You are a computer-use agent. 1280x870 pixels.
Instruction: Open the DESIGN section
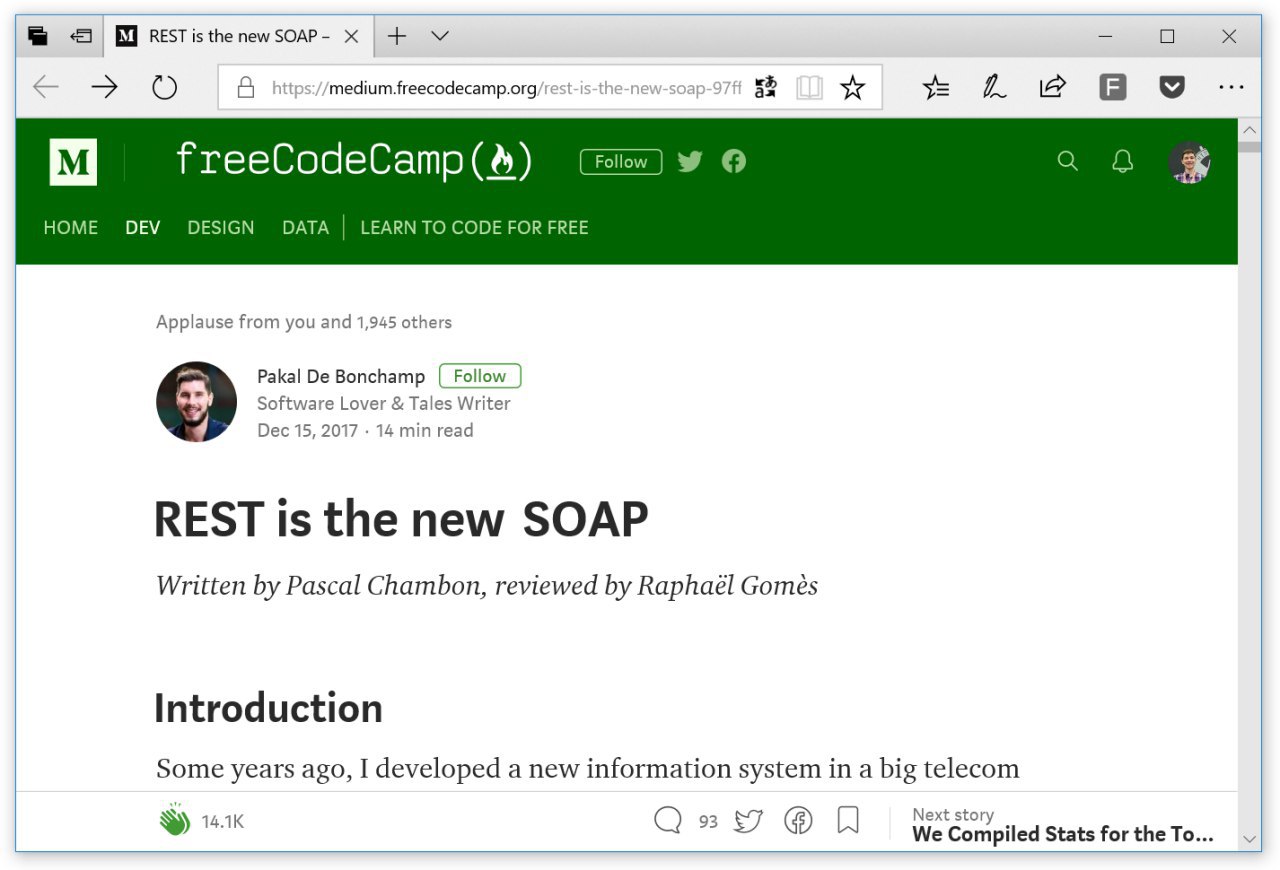pos(221,228)
